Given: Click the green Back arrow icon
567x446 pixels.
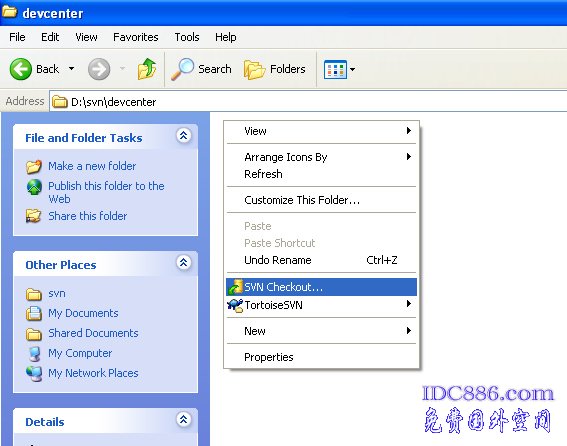Looking at the screenshot, I should pyautogui.click(x=21, y=69).
